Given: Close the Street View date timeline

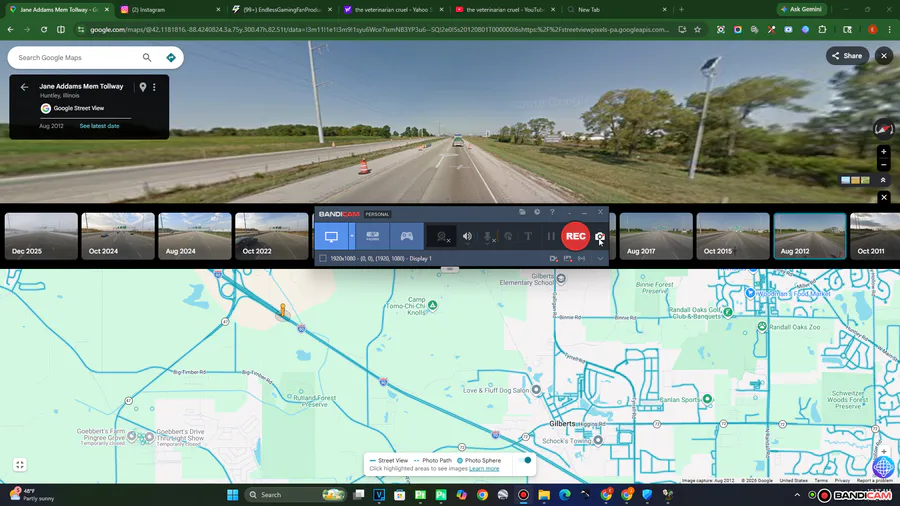Looking at the screenshot, I should coord(884,197).
